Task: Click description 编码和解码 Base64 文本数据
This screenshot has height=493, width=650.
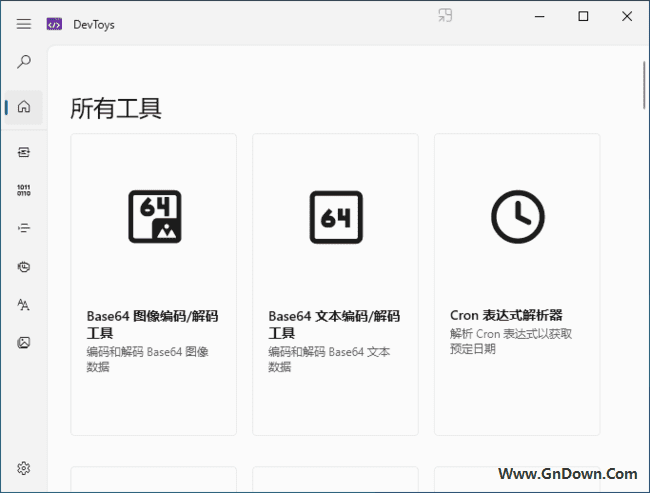Action: (x=329, y=359)
